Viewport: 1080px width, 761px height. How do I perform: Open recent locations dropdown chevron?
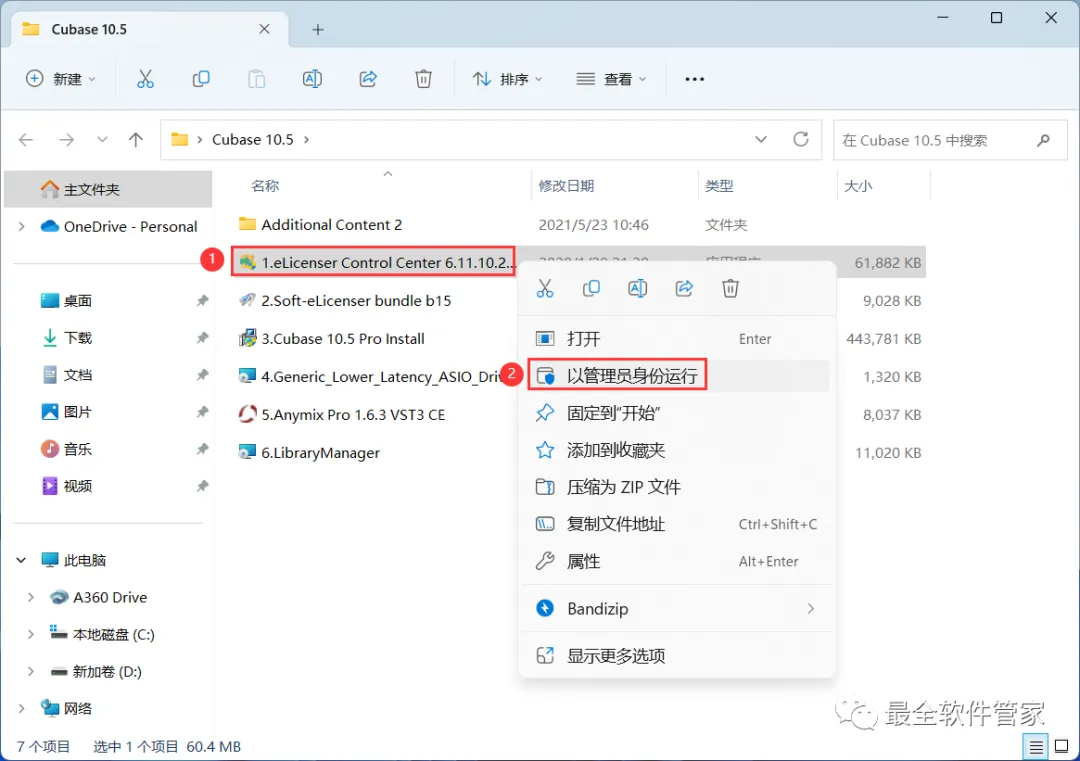pos(102,140)
